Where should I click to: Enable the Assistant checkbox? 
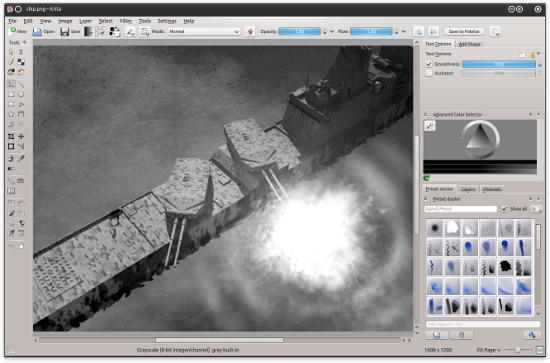click(x=429, y=73)
